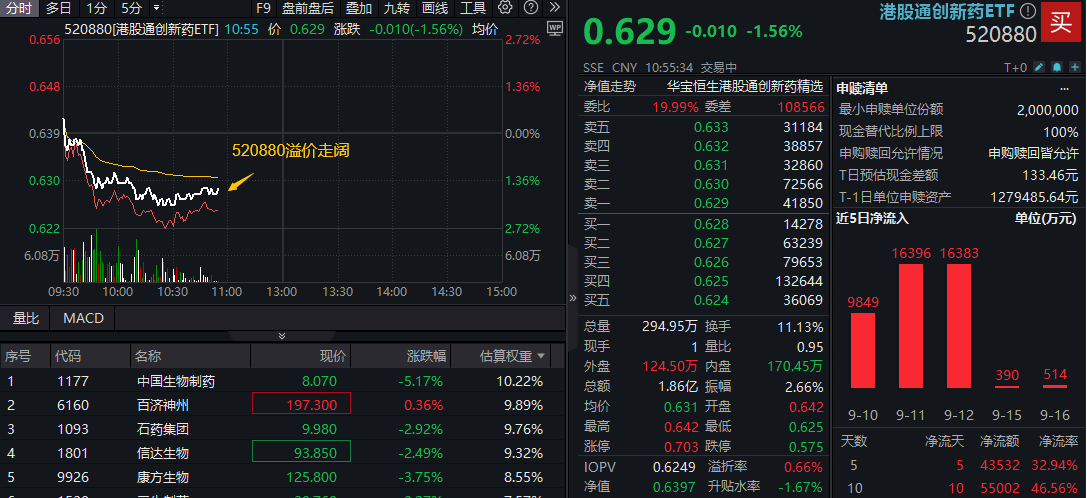1087x498 pixels.
Task: Sort by 估算权重 column arrow
Action: (542, 356)
